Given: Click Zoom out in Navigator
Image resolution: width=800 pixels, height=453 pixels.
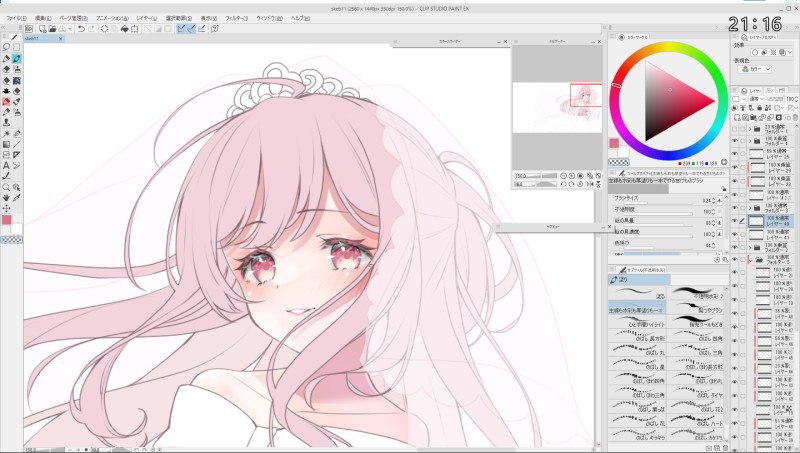Looking at the screenshot, I should click(x=563, y=176).
